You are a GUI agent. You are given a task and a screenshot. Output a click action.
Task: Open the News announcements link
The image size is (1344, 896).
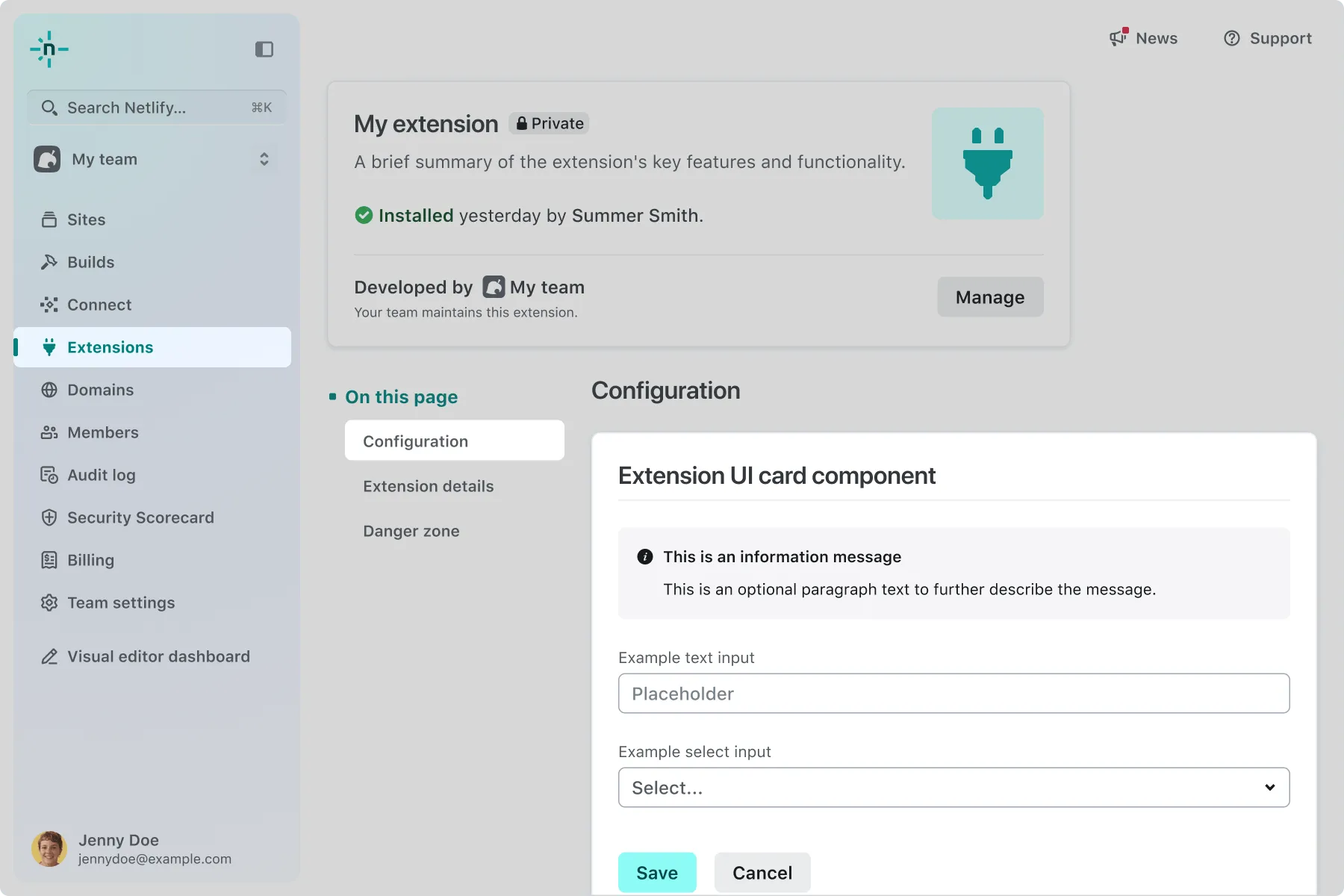[x=1143, y=38]
